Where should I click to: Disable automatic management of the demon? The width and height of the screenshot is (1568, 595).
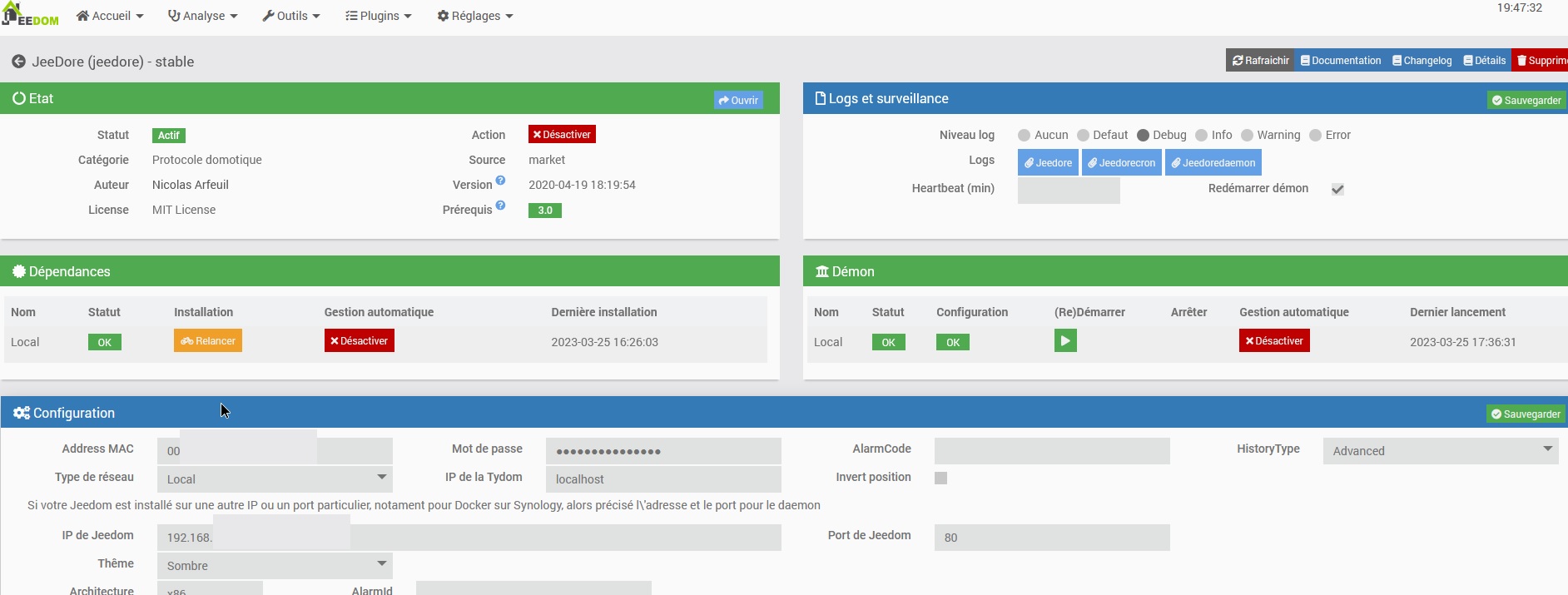coord(1274,341)
